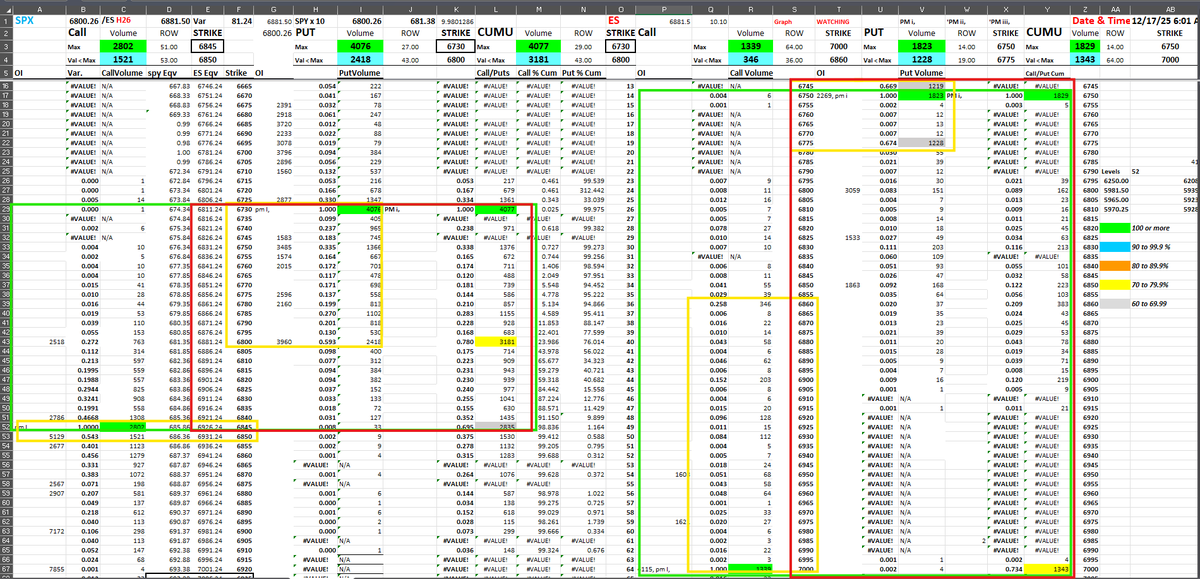1200x579 pixels.
Task: Select green 1339 ES call max in row 3
Action: click(x=749, y=46)
